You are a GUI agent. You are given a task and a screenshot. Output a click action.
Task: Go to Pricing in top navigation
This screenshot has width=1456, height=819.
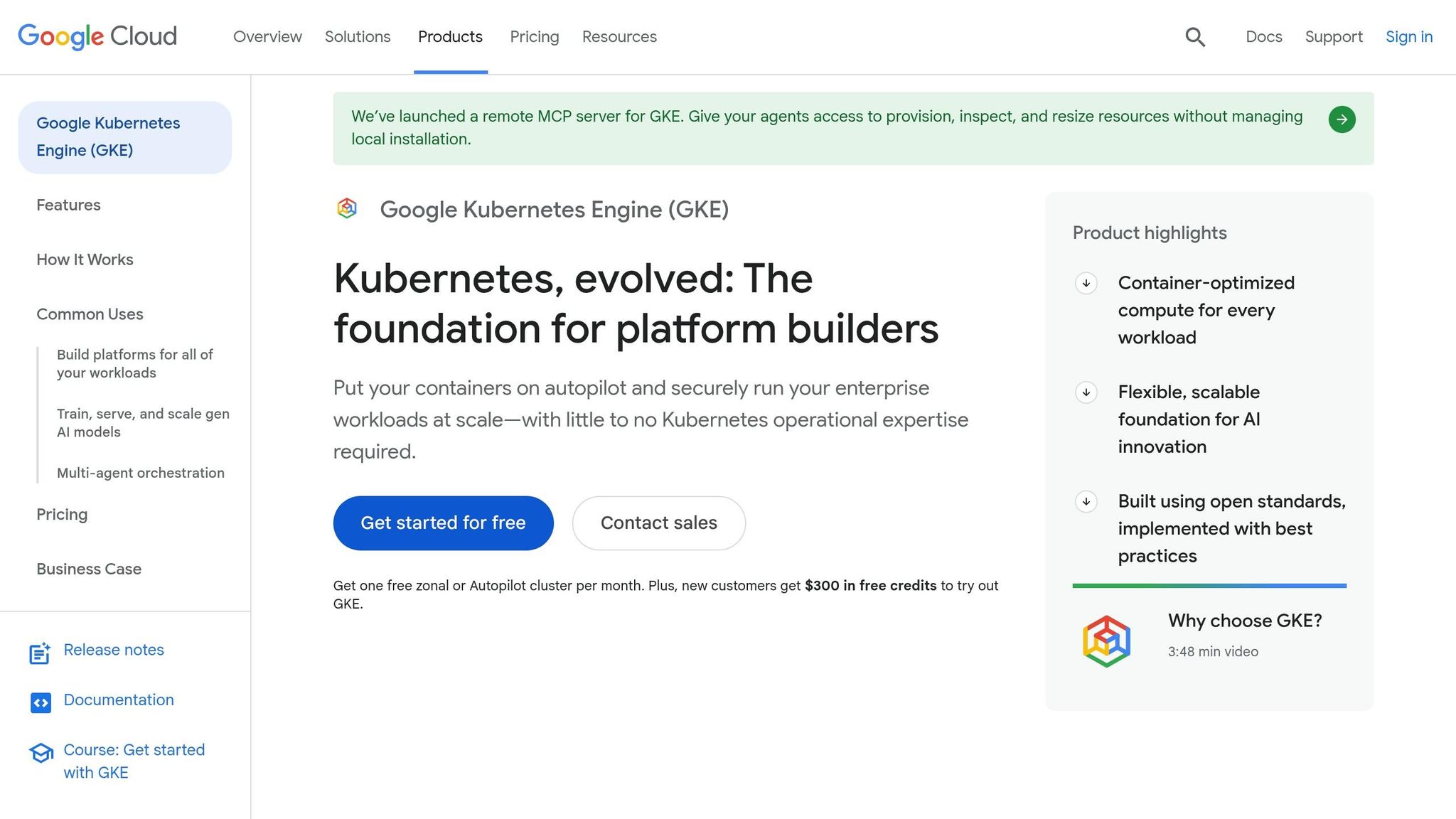535,37
